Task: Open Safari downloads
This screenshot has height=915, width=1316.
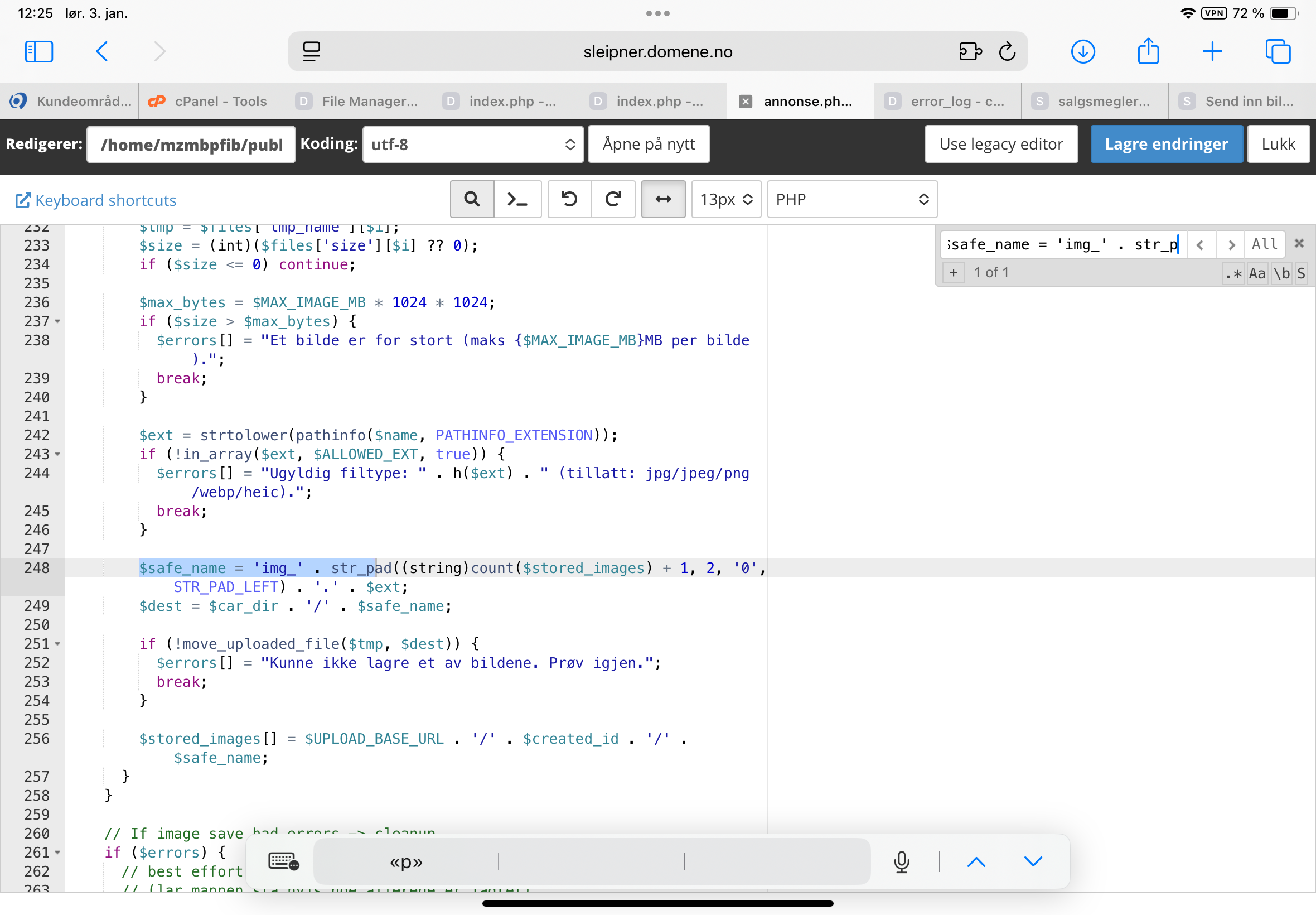Action: click(x=1082, y=51)
